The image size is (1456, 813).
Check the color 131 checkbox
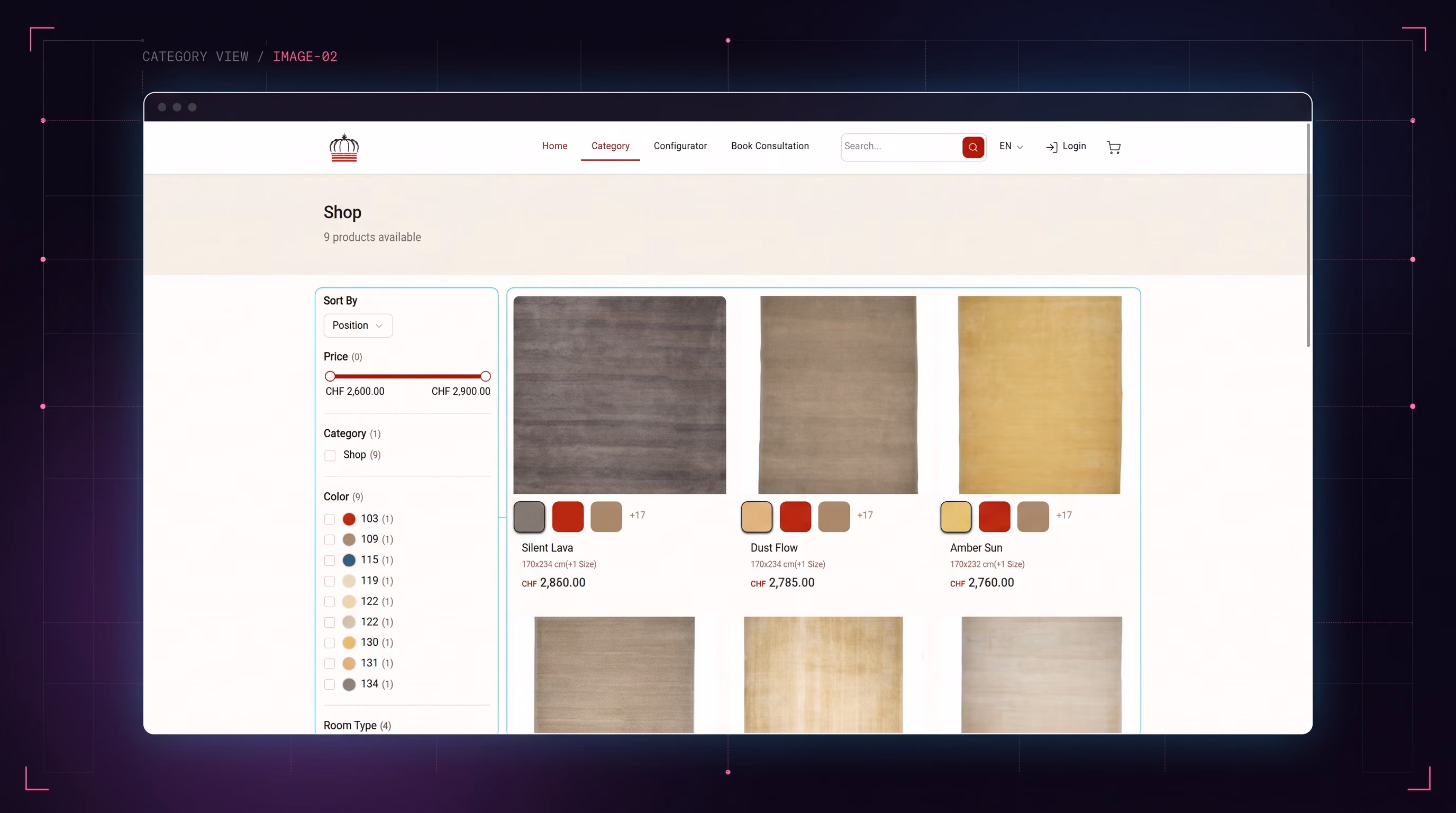tap(330, 663)
